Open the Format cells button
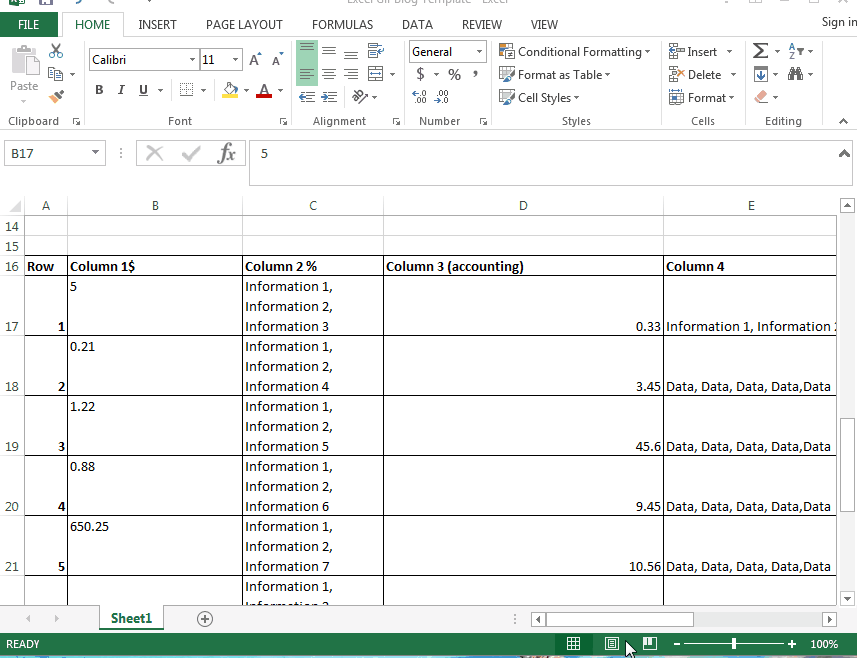This screenshot has width=857, height=658. tap(702, 97)
